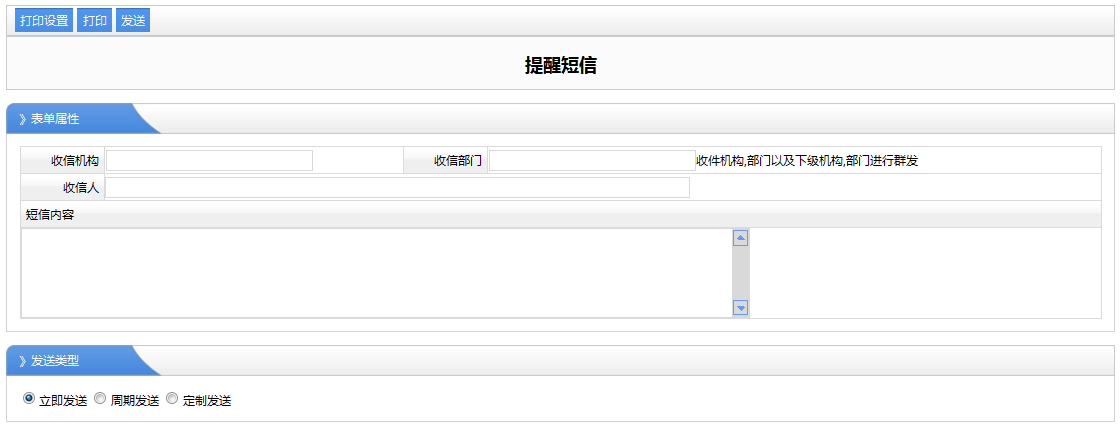
Task: Click the 收信部门 field label
Action: 458,161
